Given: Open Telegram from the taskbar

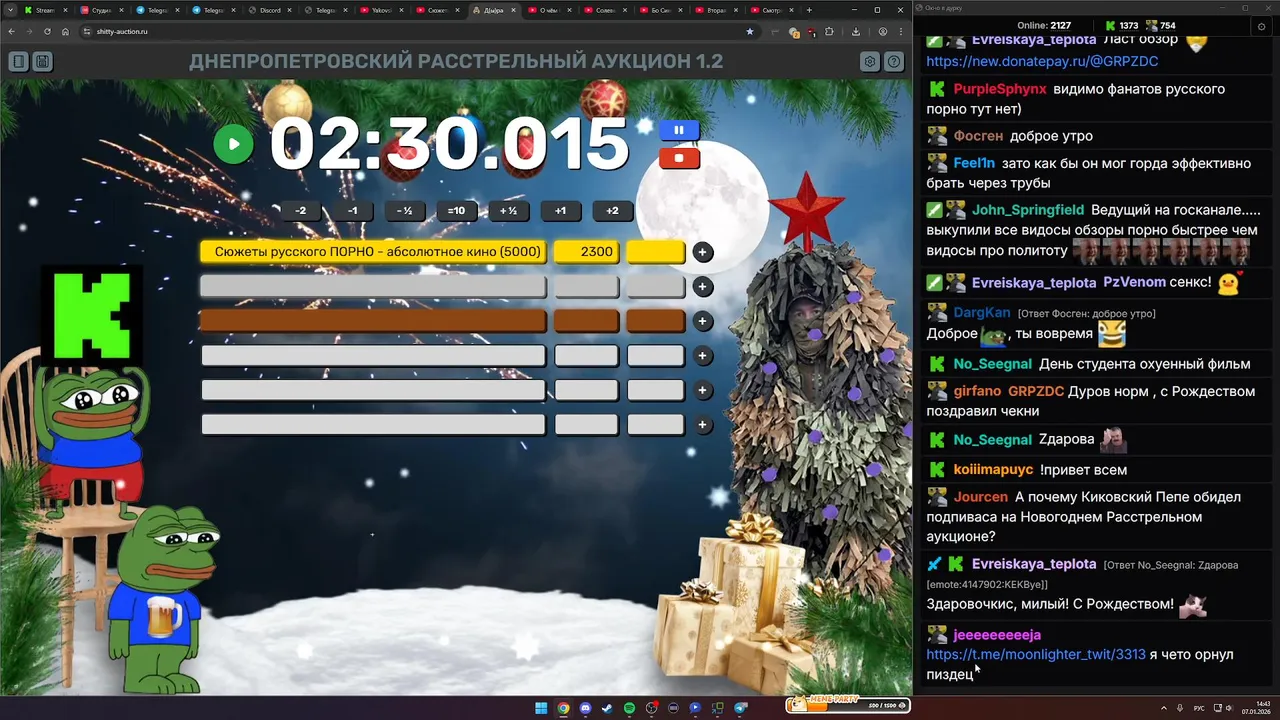Looking at the screenshot, I should tap(741, 707).
